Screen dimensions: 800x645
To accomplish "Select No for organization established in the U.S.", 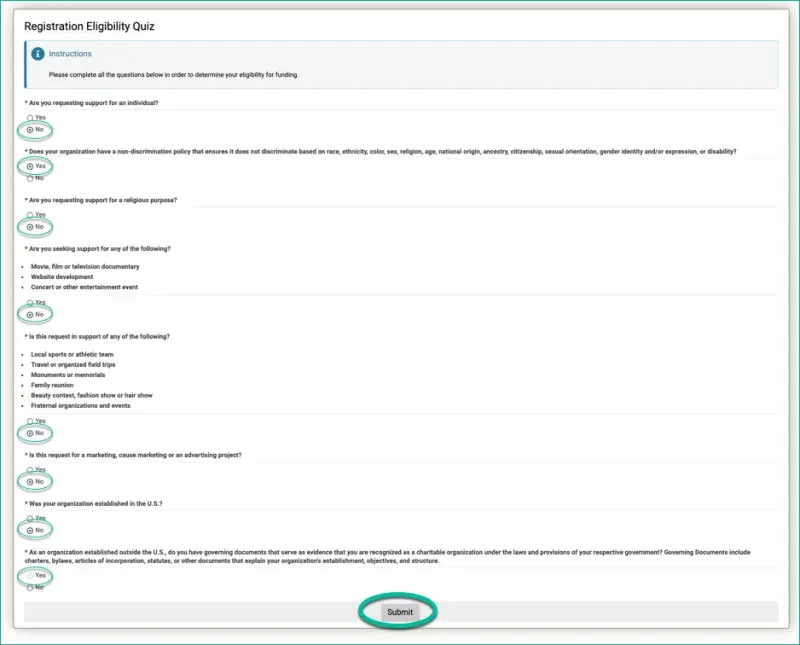I will click(30, 530).
